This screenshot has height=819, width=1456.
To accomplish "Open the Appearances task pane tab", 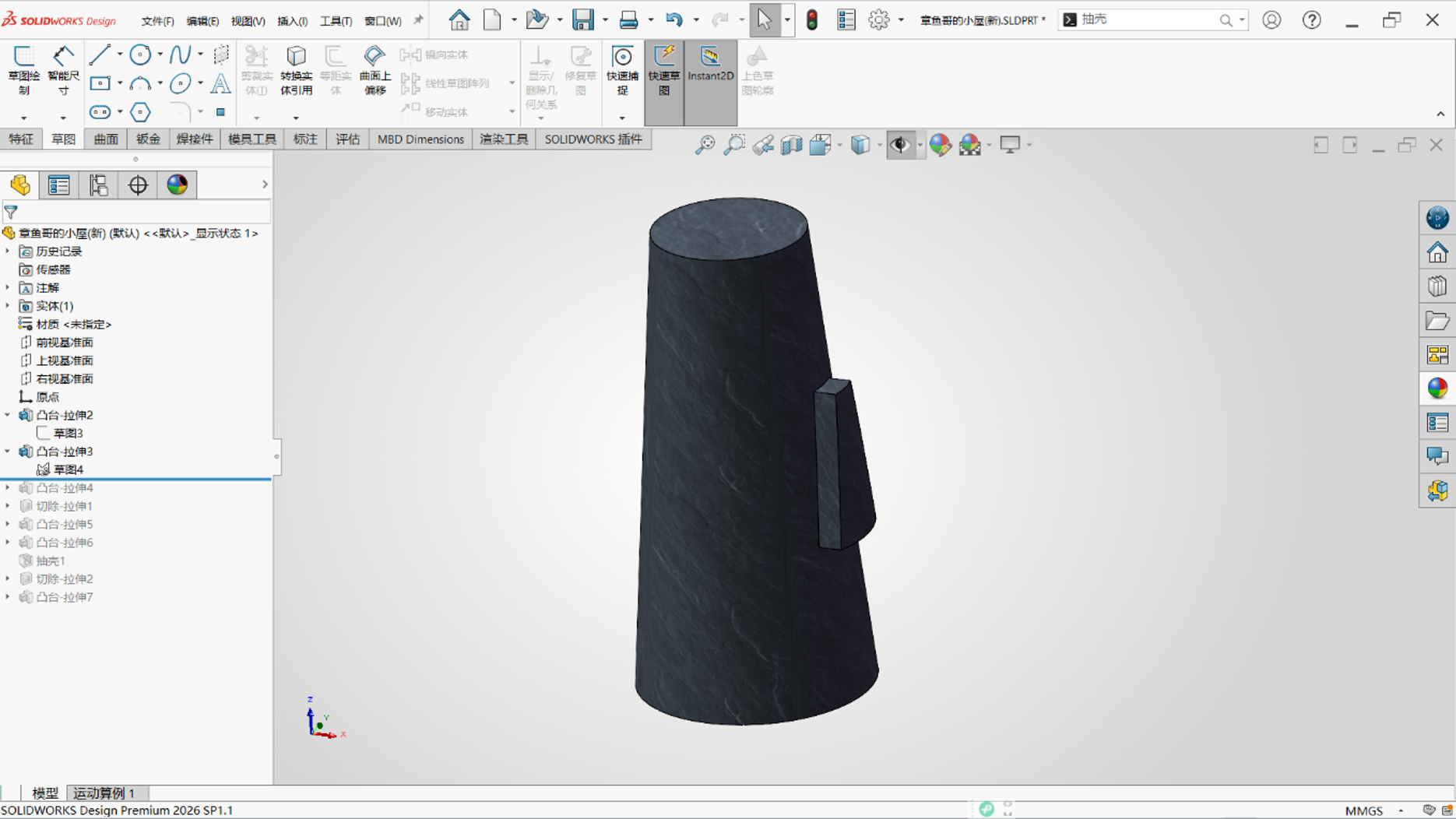I will (x=1437, y=388).
